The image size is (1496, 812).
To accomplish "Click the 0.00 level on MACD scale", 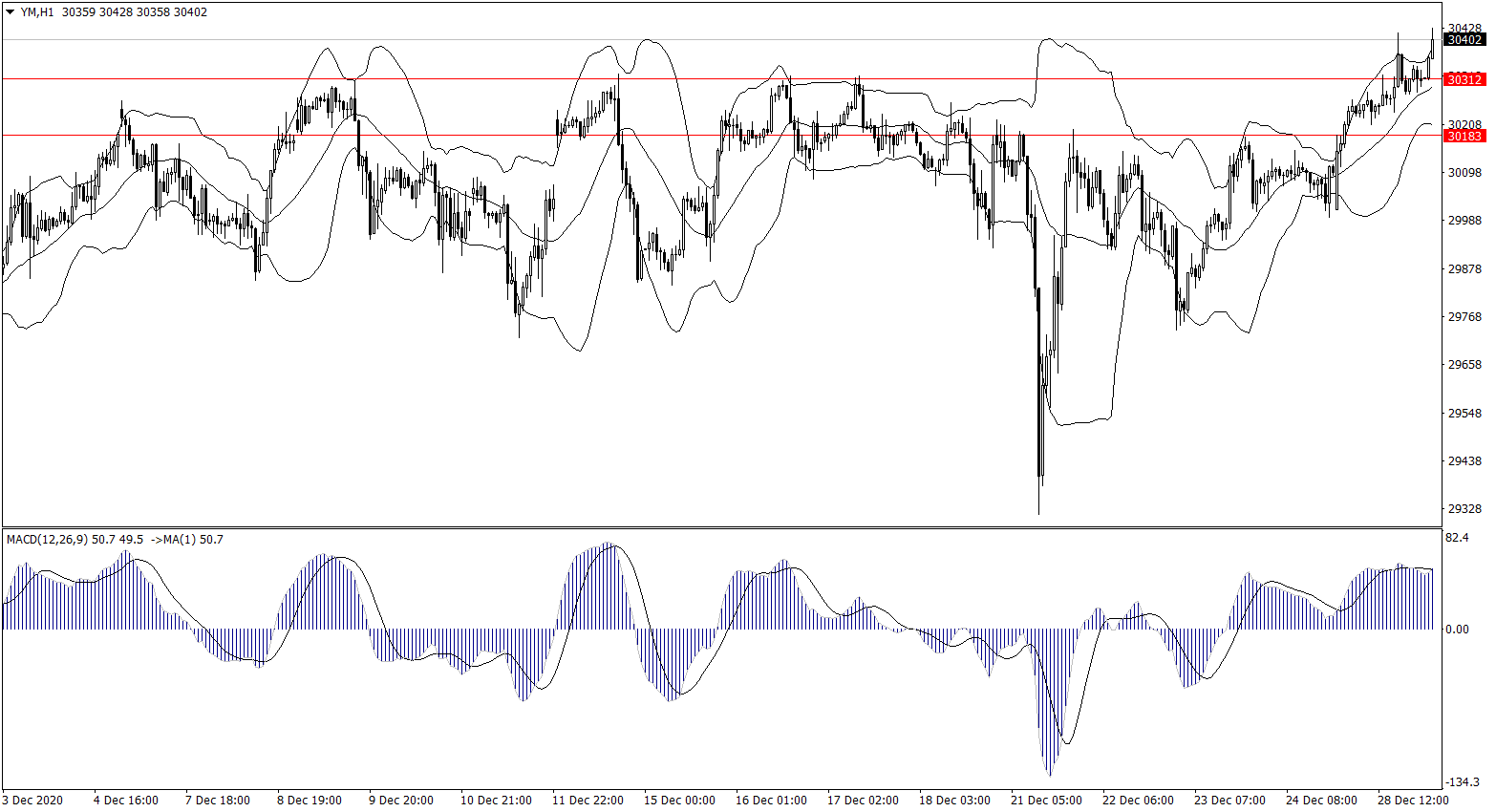I will [1457, 630].
